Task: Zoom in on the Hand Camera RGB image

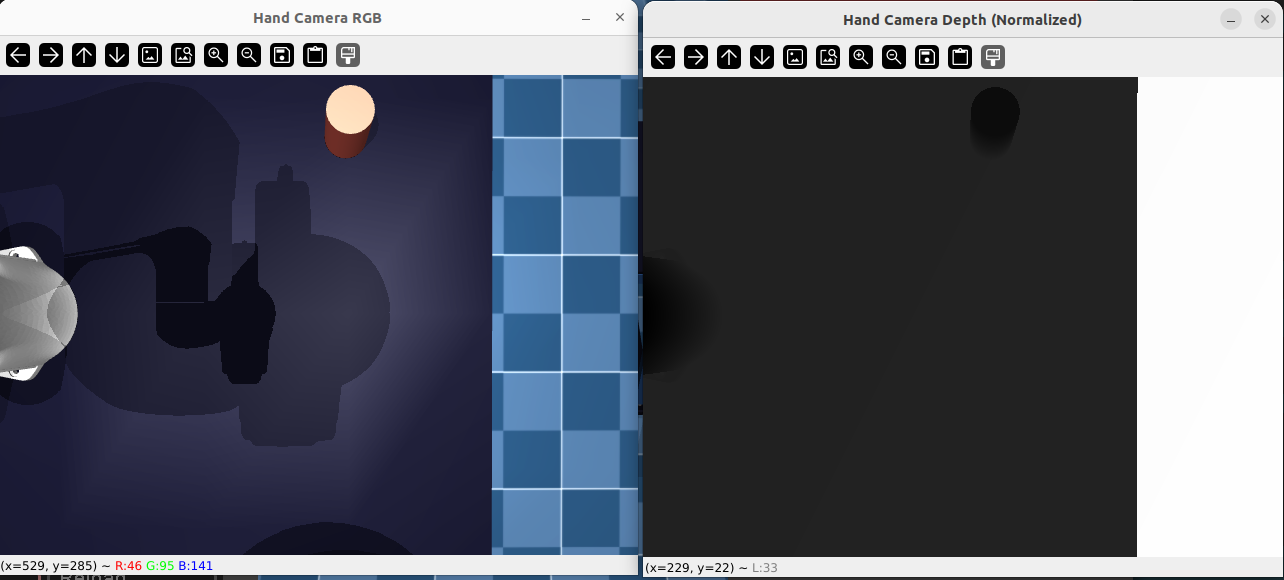Action: pyautogui.click(x=216, y=55)
